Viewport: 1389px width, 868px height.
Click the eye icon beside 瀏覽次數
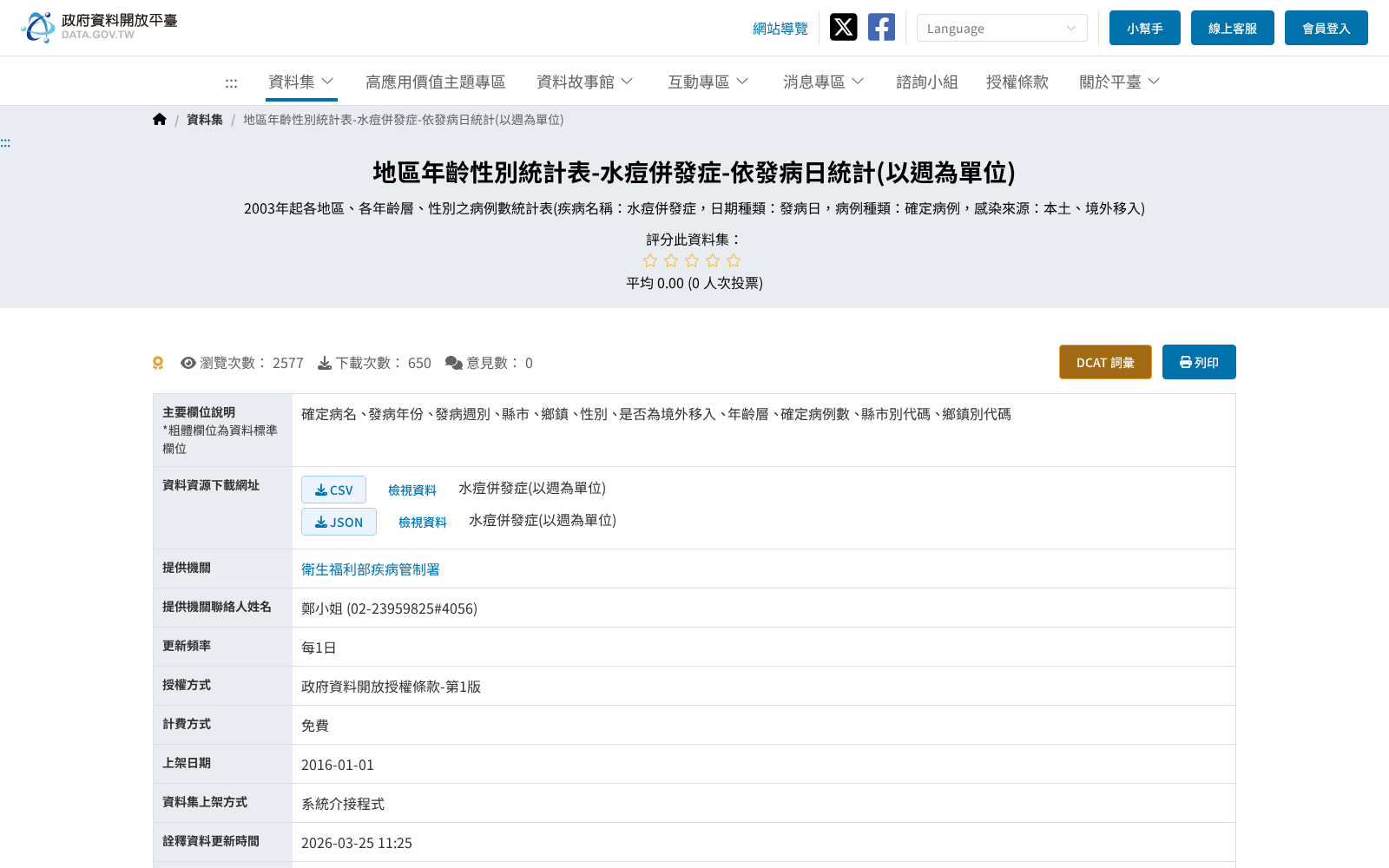point(188,363)
